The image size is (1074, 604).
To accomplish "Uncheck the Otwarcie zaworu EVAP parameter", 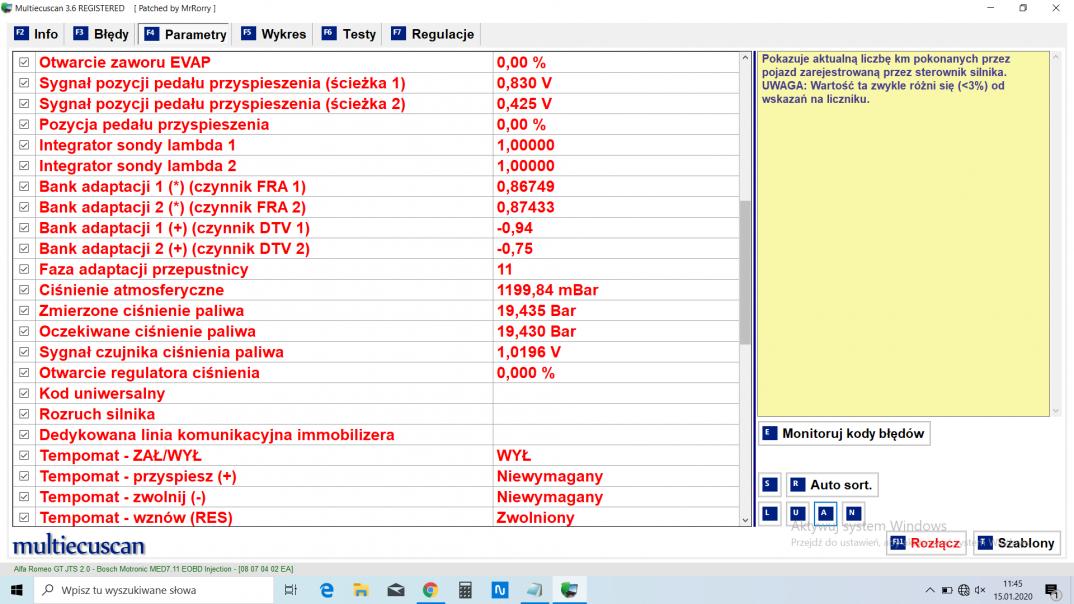I will coord(25,62).
